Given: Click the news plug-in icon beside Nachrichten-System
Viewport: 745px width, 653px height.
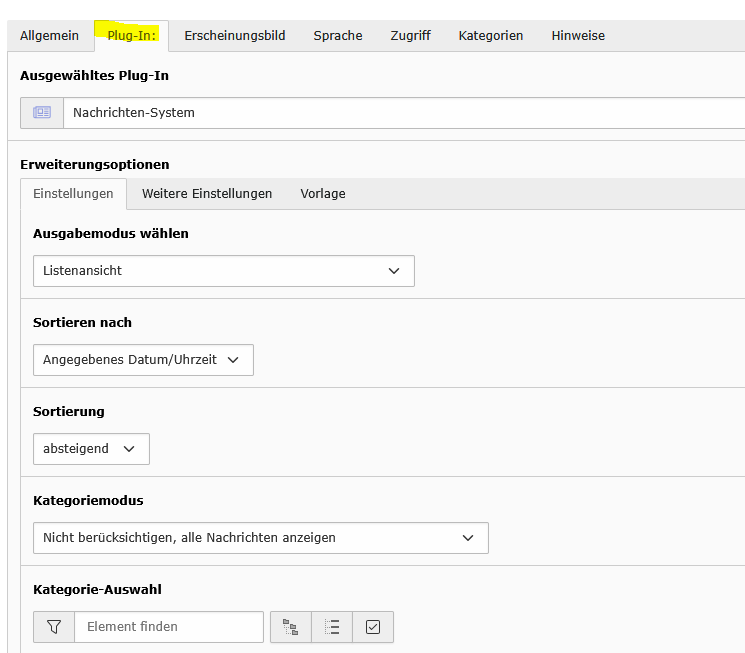Looking at the screenshot, I should (x=42, y=113).
